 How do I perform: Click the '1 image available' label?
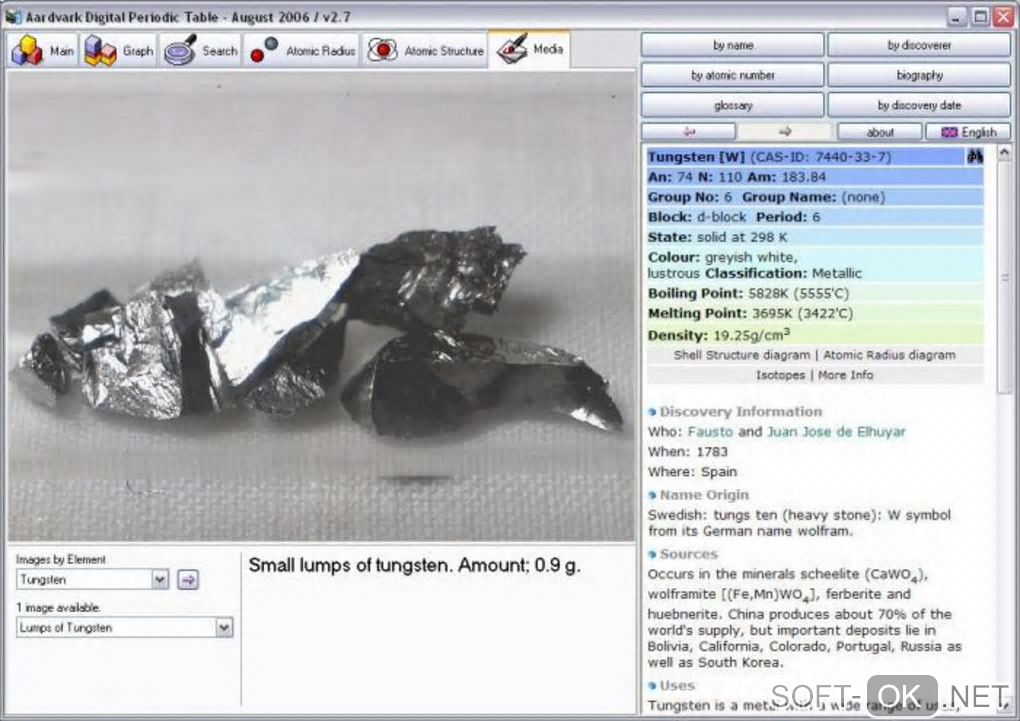coord(58,607)
